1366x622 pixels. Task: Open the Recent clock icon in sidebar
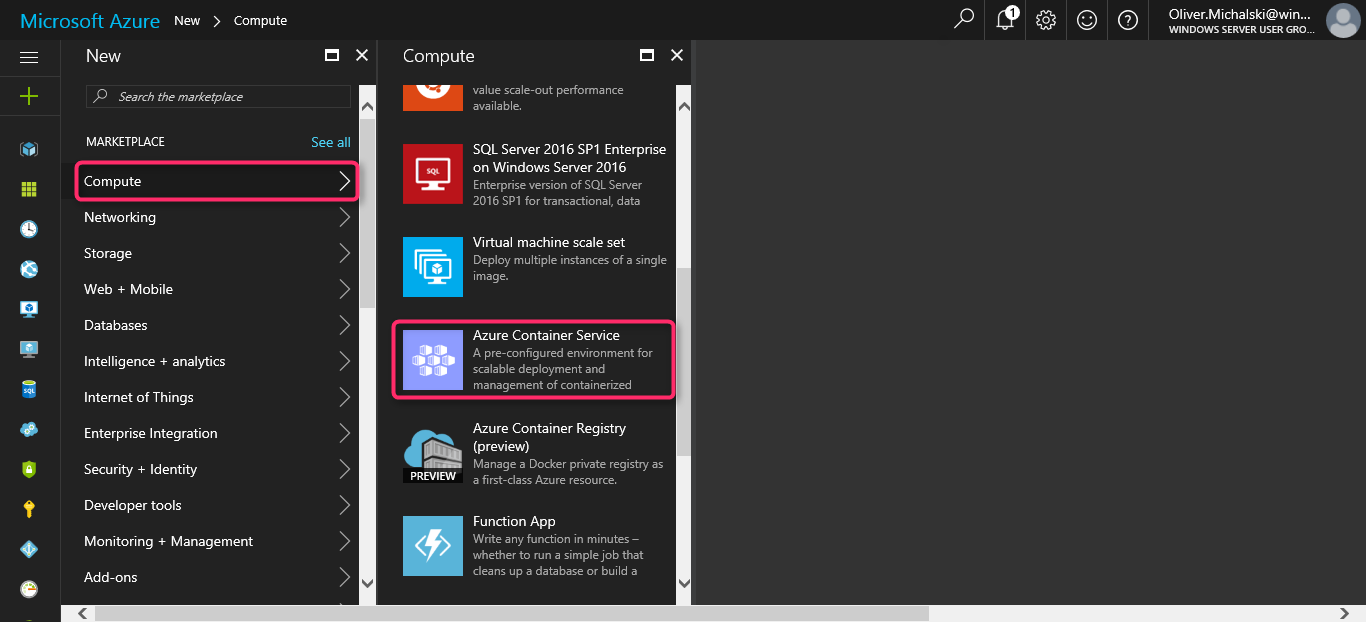tap(29, 229)
